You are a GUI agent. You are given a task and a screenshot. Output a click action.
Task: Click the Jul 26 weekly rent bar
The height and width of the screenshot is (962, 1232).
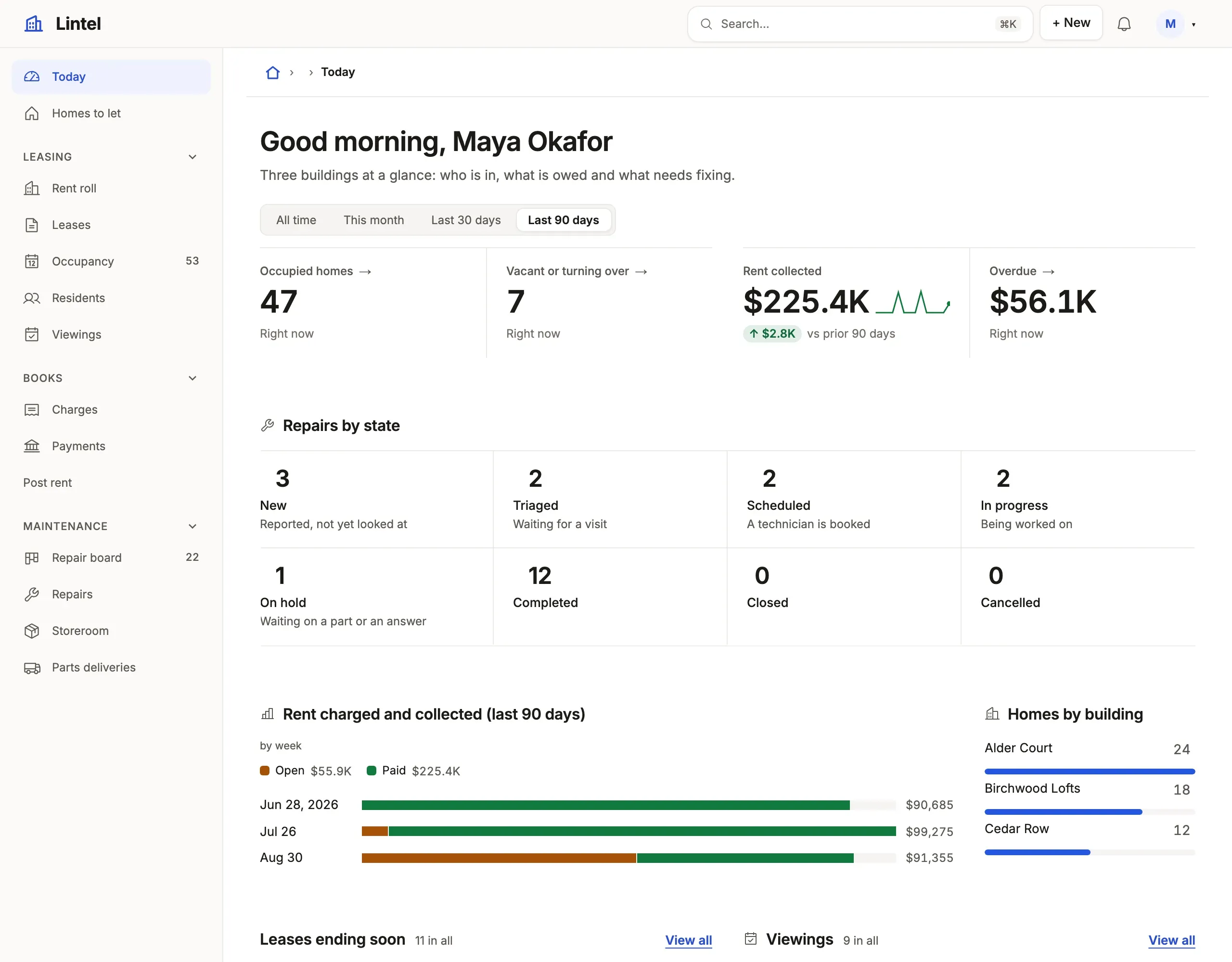click(629, 831)
